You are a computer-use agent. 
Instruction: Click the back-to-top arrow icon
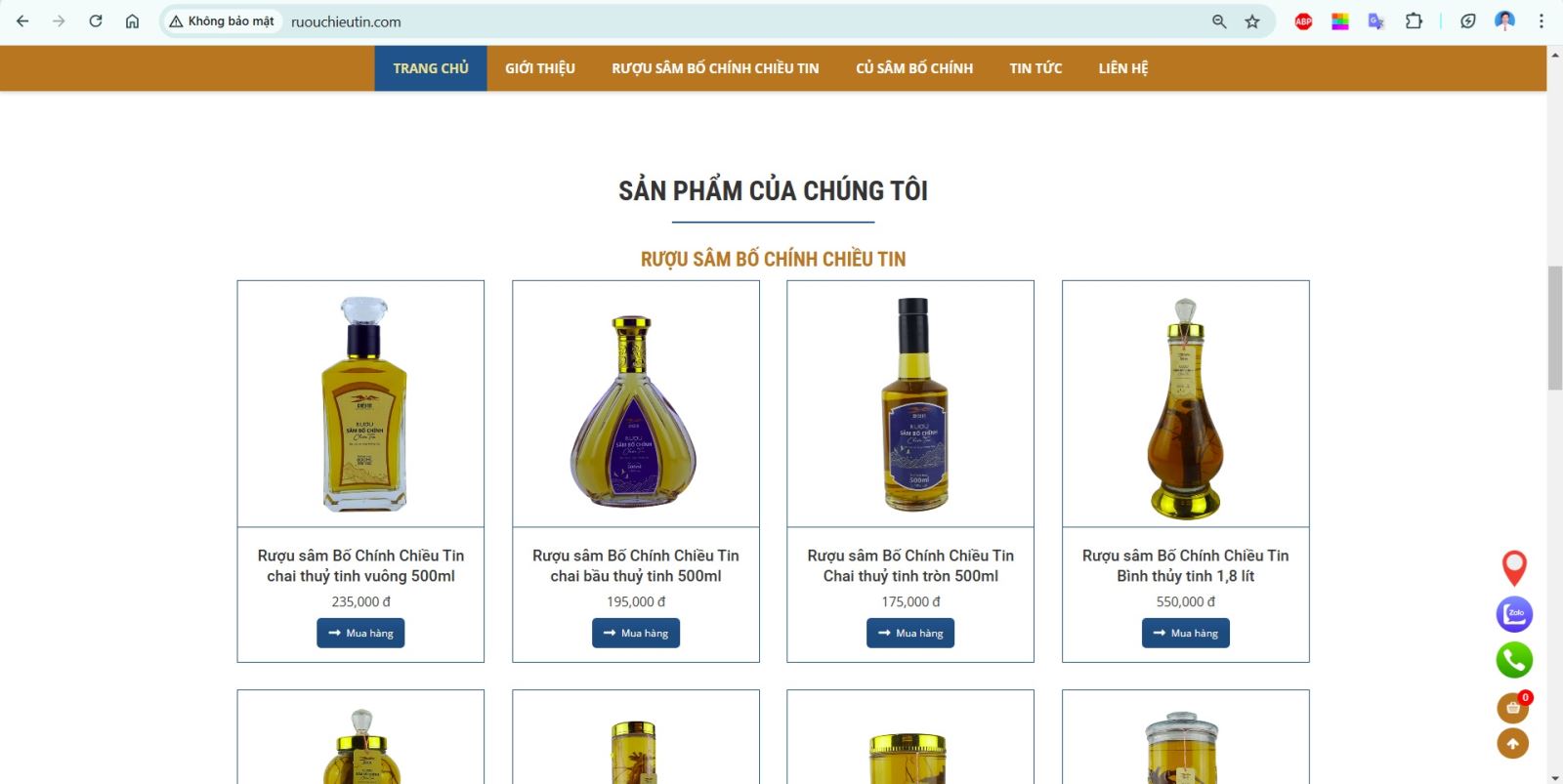[1513, 744]
